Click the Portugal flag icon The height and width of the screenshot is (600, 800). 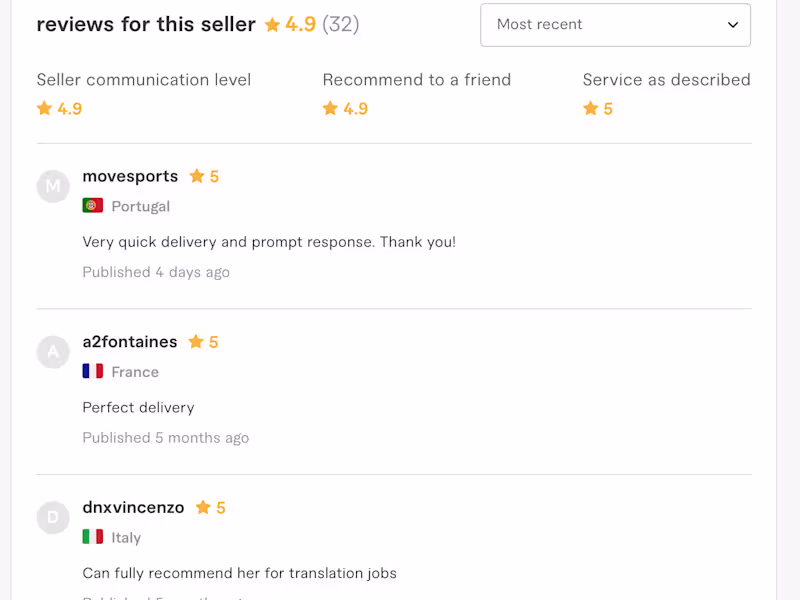coord(93,206)
